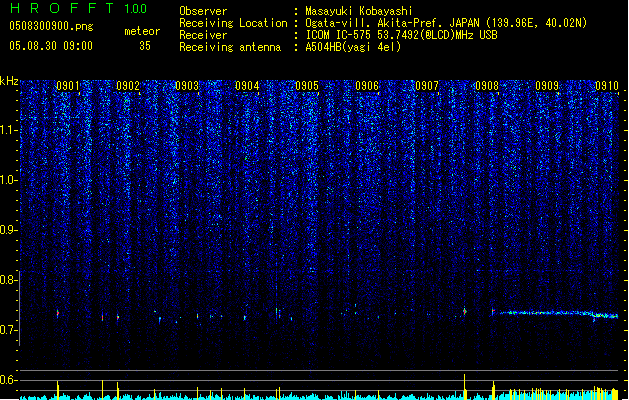The image size is (629, 400).
Task: Click the 0.9 kHz axis tick label
Action: (9, 230)
